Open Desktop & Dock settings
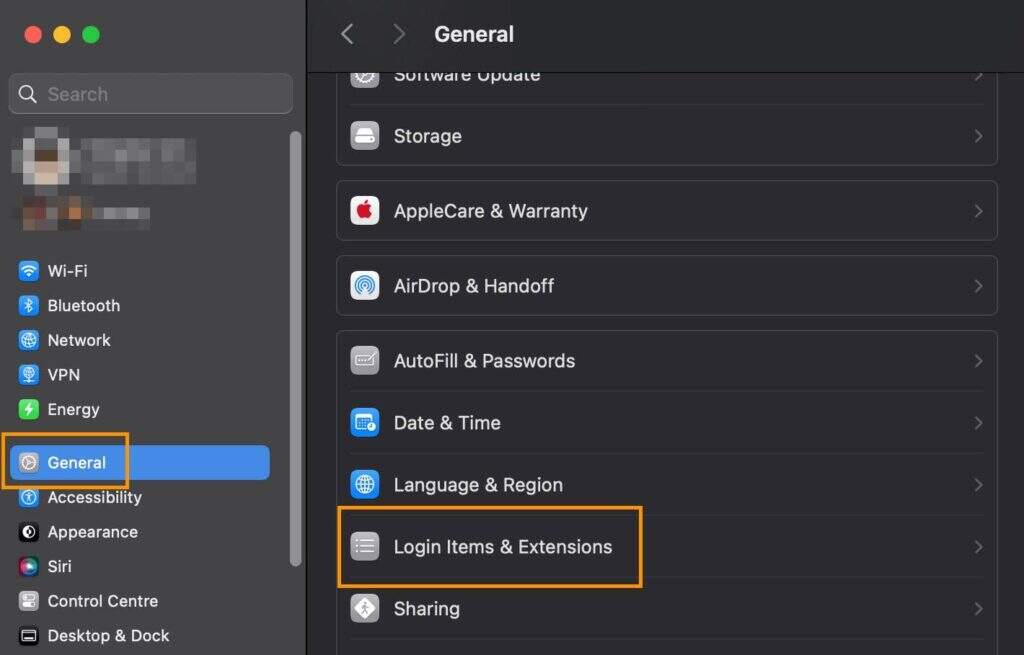The image size is (1024, 655). click(108, 636)
